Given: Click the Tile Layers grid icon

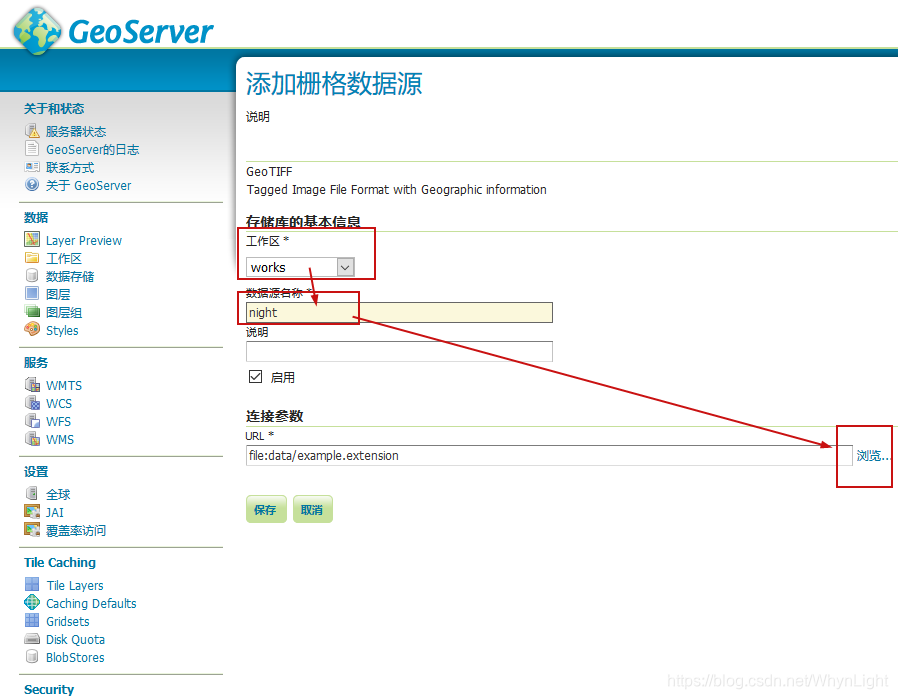Looking at the screenshot, I should [32, 584].
